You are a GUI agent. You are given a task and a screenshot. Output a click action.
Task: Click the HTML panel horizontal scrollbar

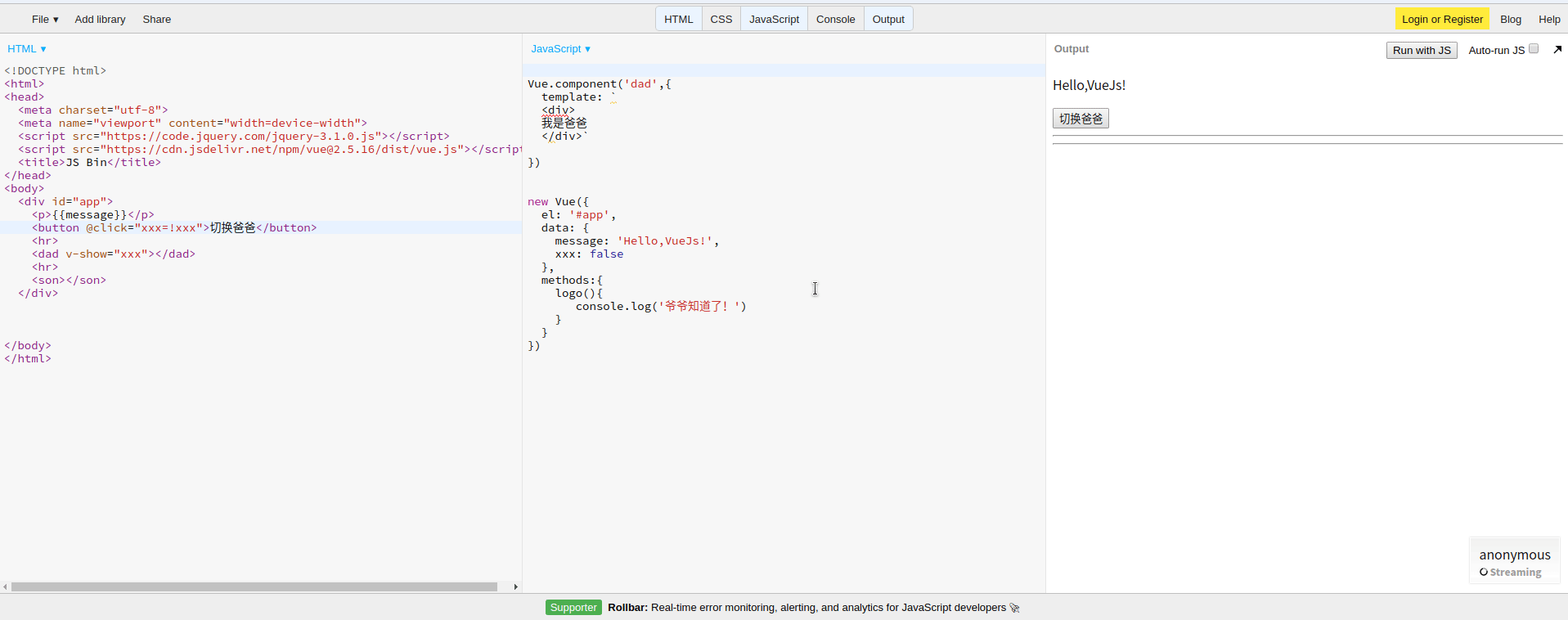[x=254, y=586]
